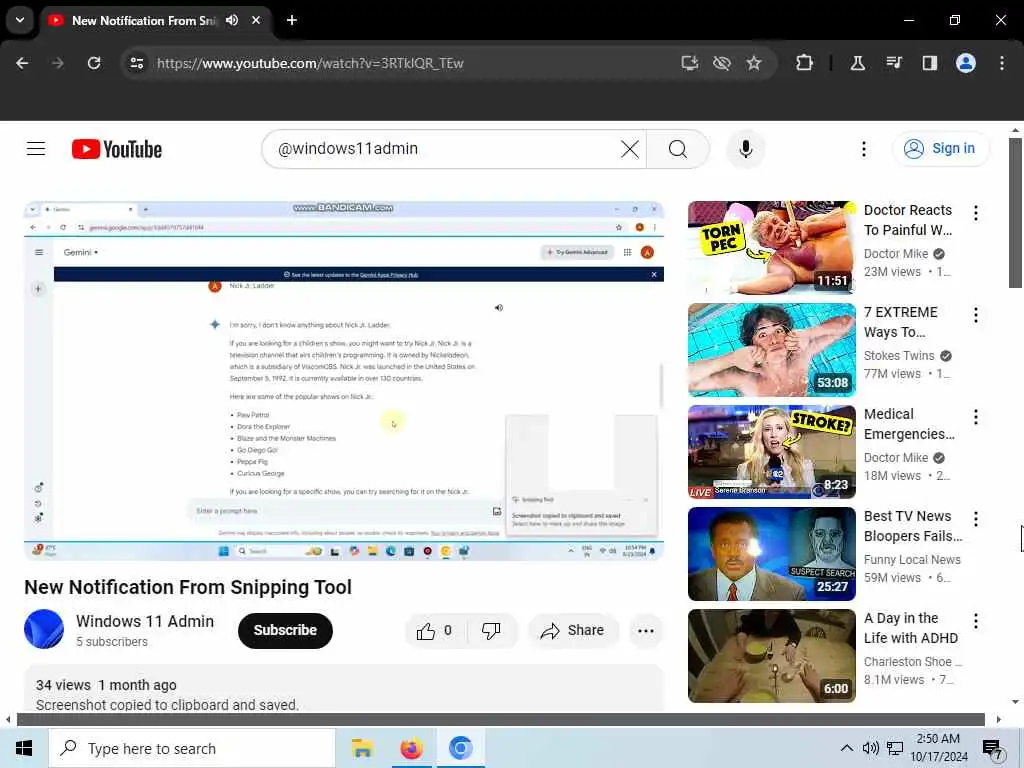Screen dimensions: 1024x768
Task: Go back with browser back arrow
Action: click(22, 63)
